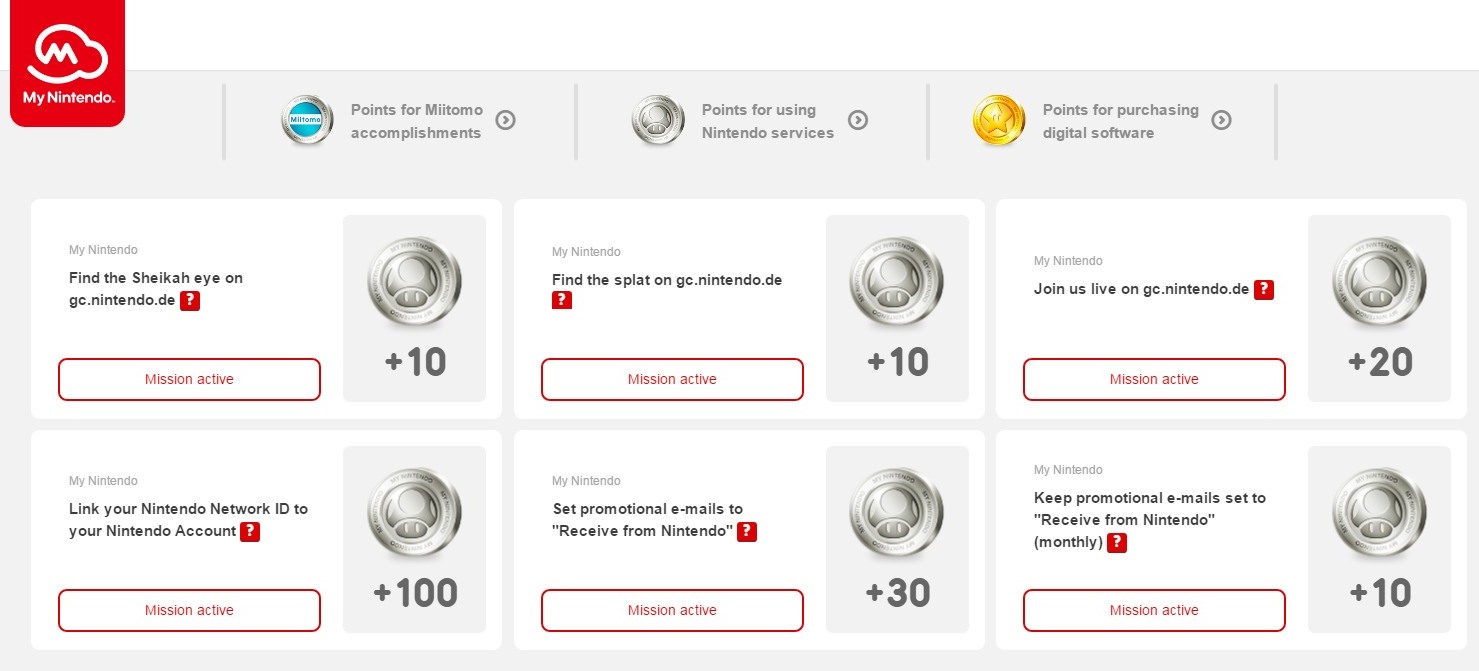This screenshot has width=1479, height=671.
Task: Click Mission active for Link Nintendo Network ID
Action: [x=189, y=610]
